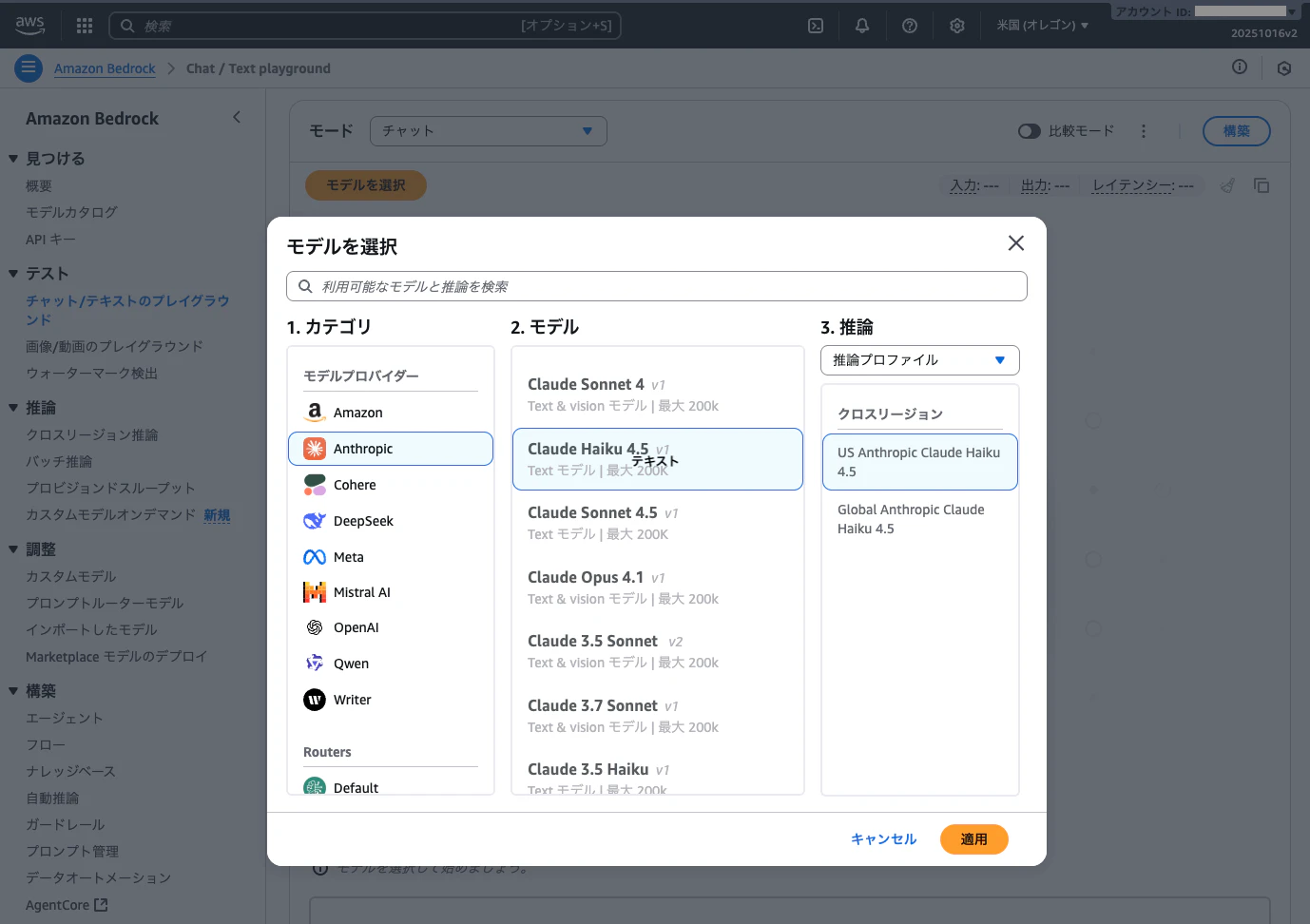Select the Meta provider

click(x=391, y=557)
